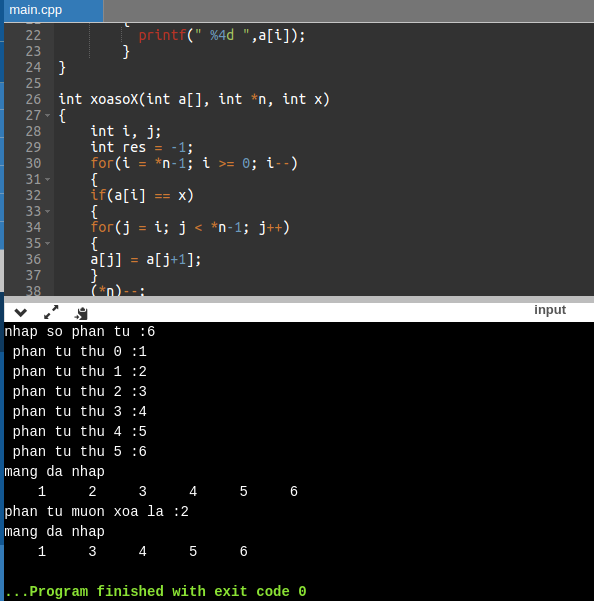Click line number 26 in the gutter
This screenshot has width=594, height=601.
[33, 99]
